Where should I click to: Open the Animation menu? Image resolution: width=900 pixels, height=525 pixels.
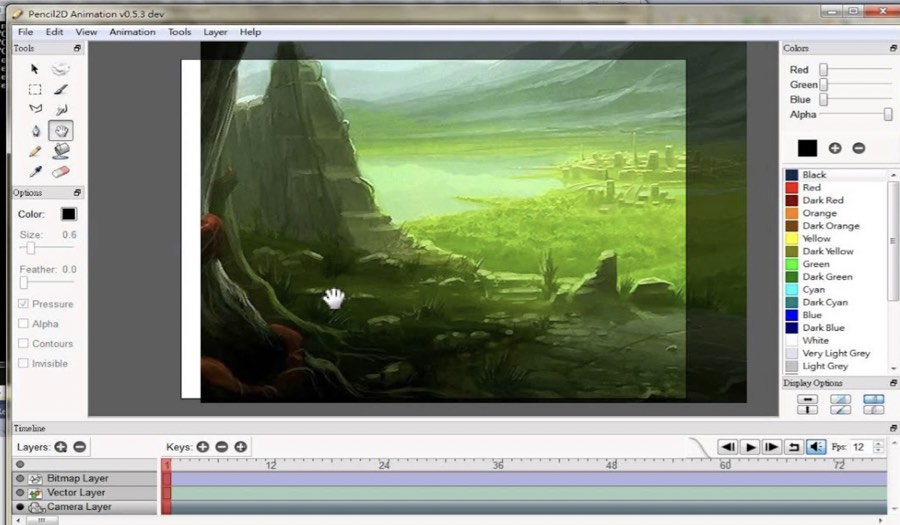[132, 32]
